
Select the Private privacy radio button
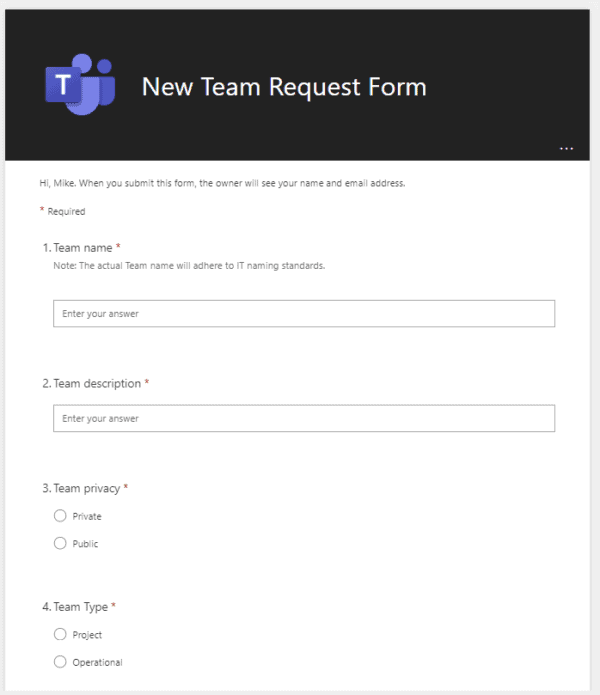[x=60, y=516]
